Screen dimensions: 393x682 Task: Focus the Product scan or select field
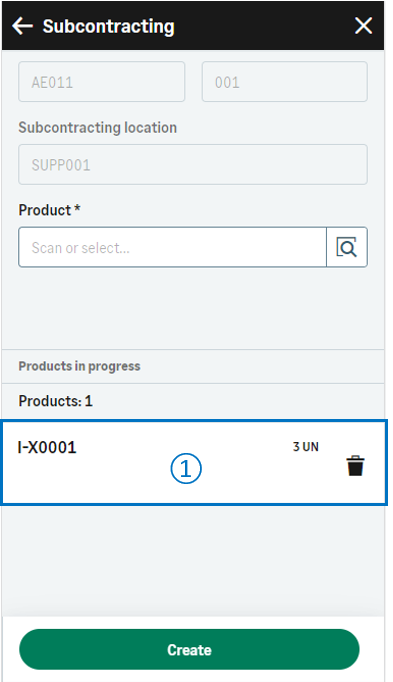pos(173,247)
